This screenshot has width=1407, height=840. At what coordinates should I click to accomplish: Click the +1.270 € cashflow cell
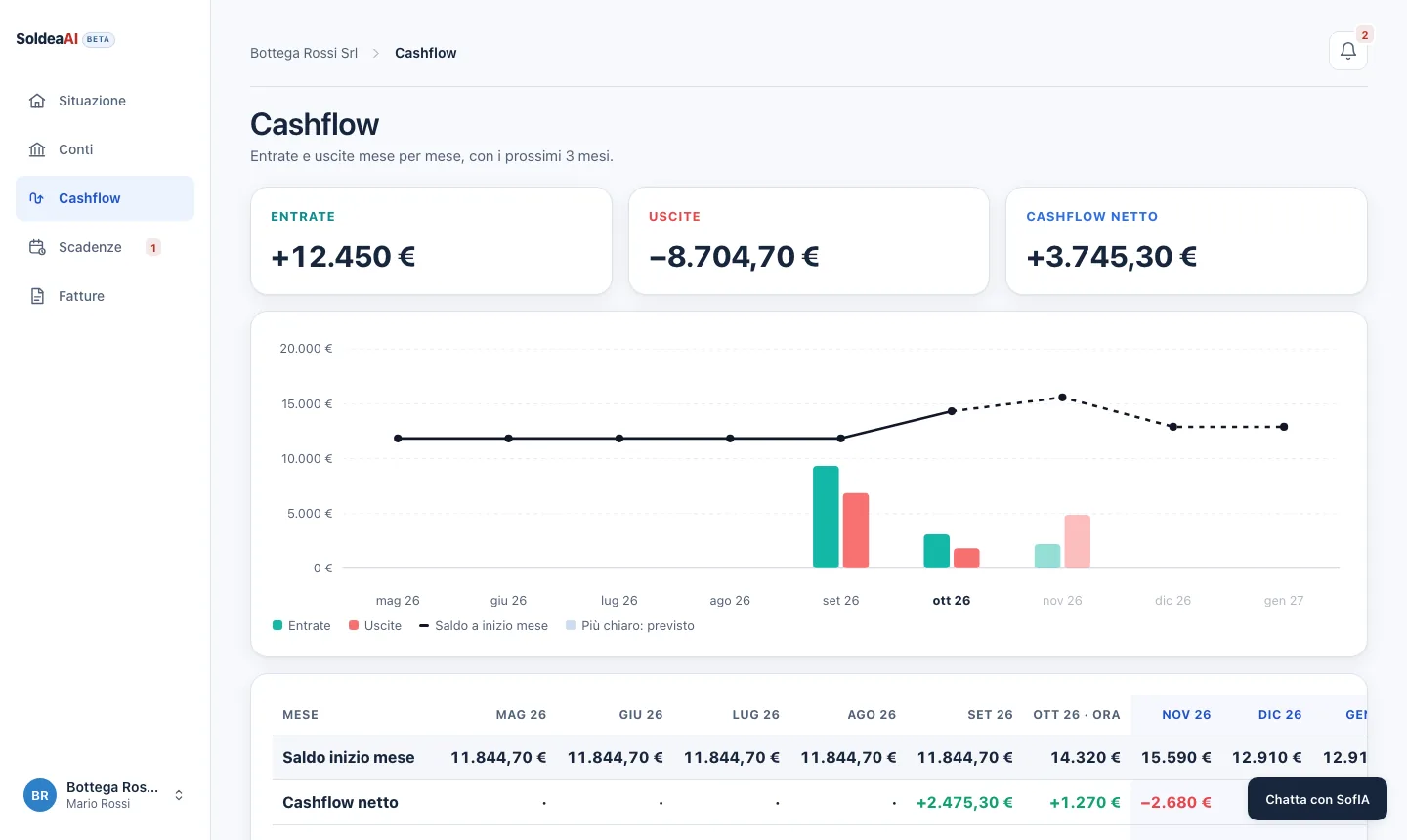tap(1085, 802)
